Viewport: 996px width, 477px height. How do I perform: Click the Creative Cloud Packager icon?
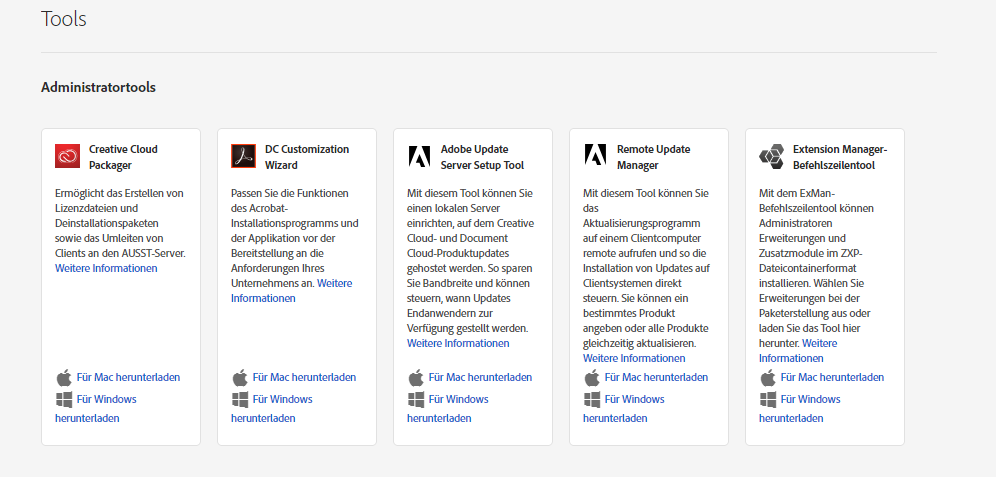click(67, 156)
